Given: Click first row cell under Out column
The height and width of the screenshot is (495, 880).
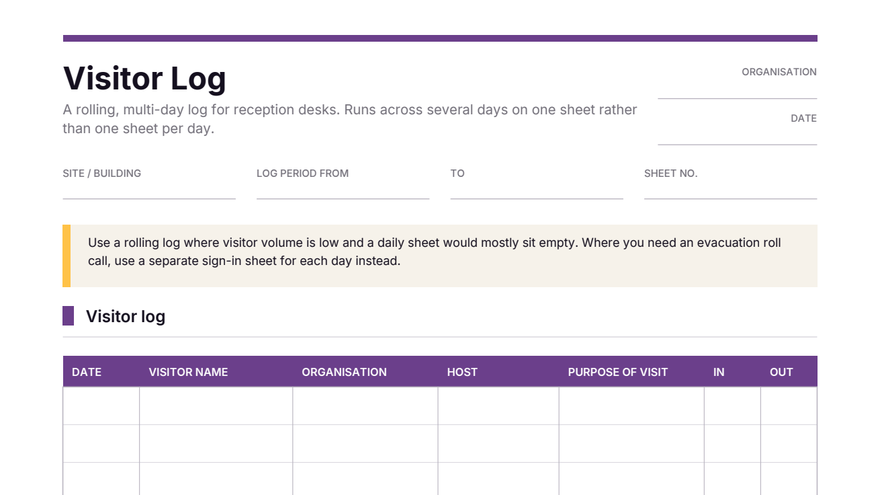Looking at the screenshot, I should tap(789, 406).
